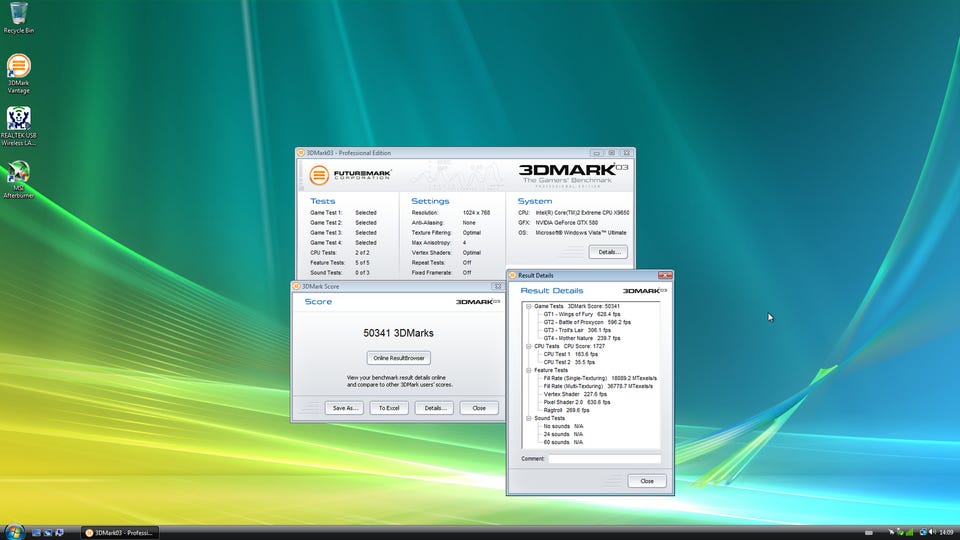Click Close button in 3DMark Score window
This screenshot has width=960, height=540.
tap(479, 408)
